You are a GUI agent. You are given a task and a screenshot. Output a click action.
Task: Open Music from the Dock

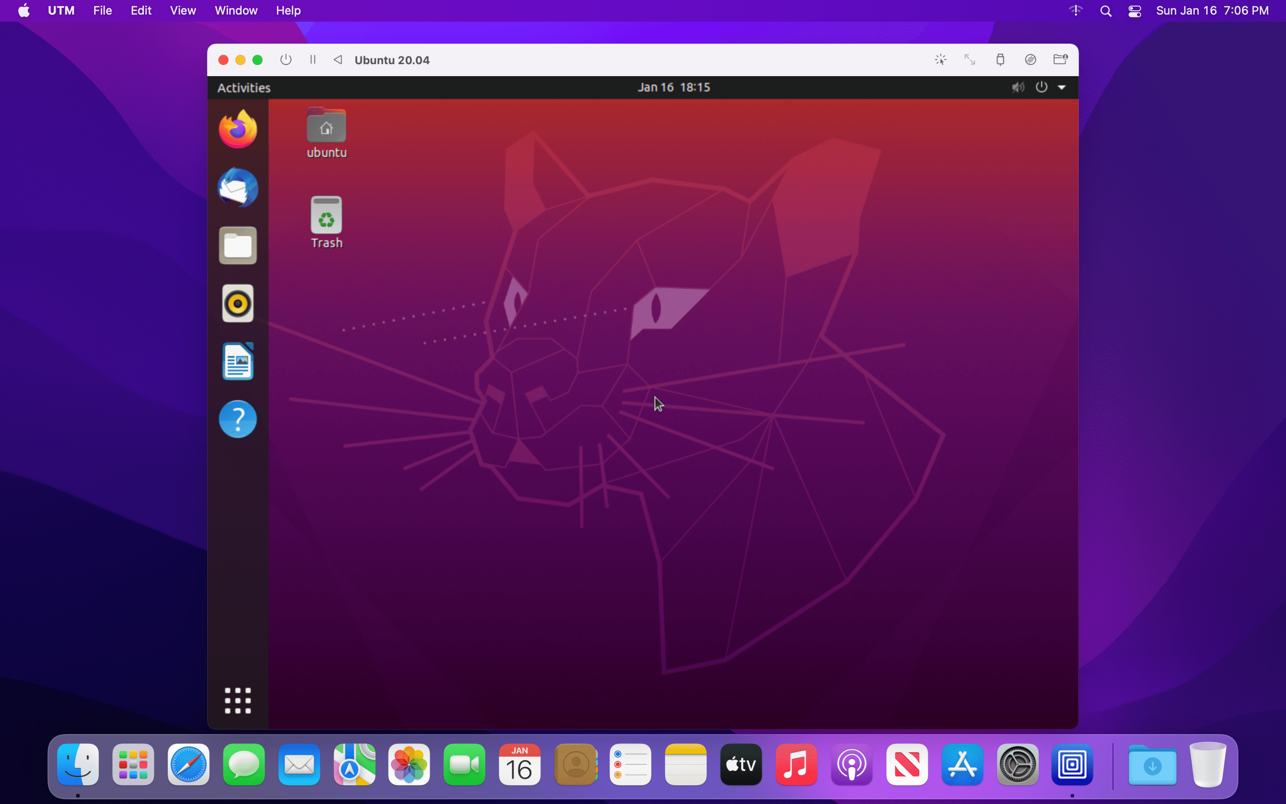796,765
